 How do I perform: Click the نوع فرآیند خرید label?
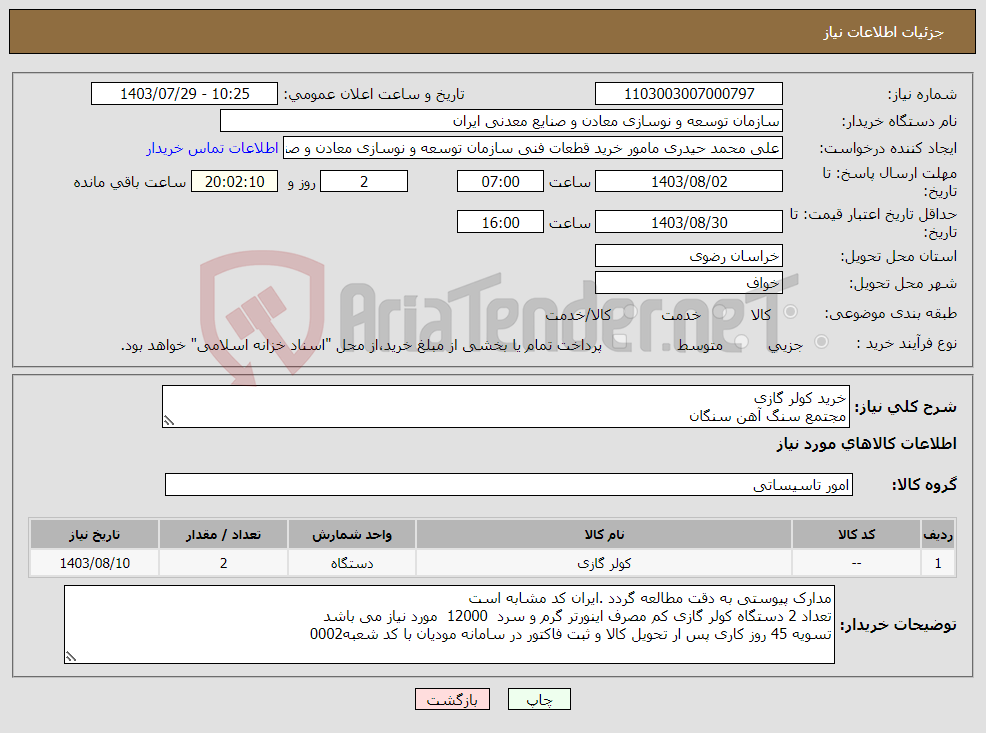[x=906, y=343]
